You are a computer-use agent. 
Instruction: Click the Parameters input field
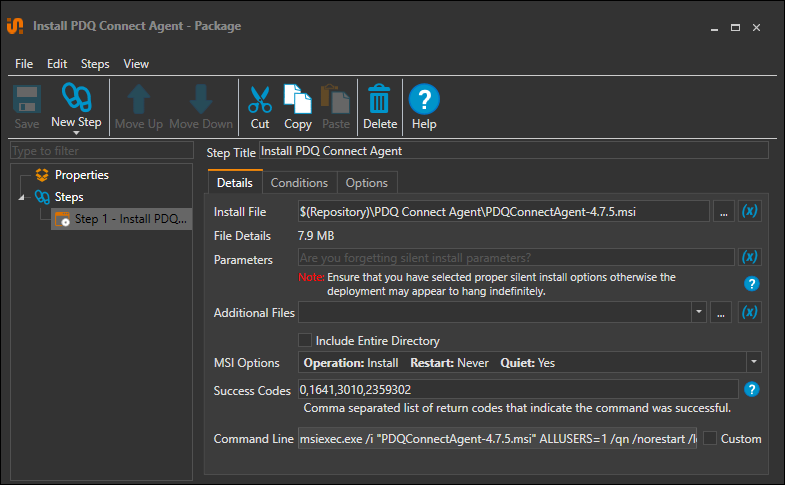pyautogui.click(x=516, y=257)
